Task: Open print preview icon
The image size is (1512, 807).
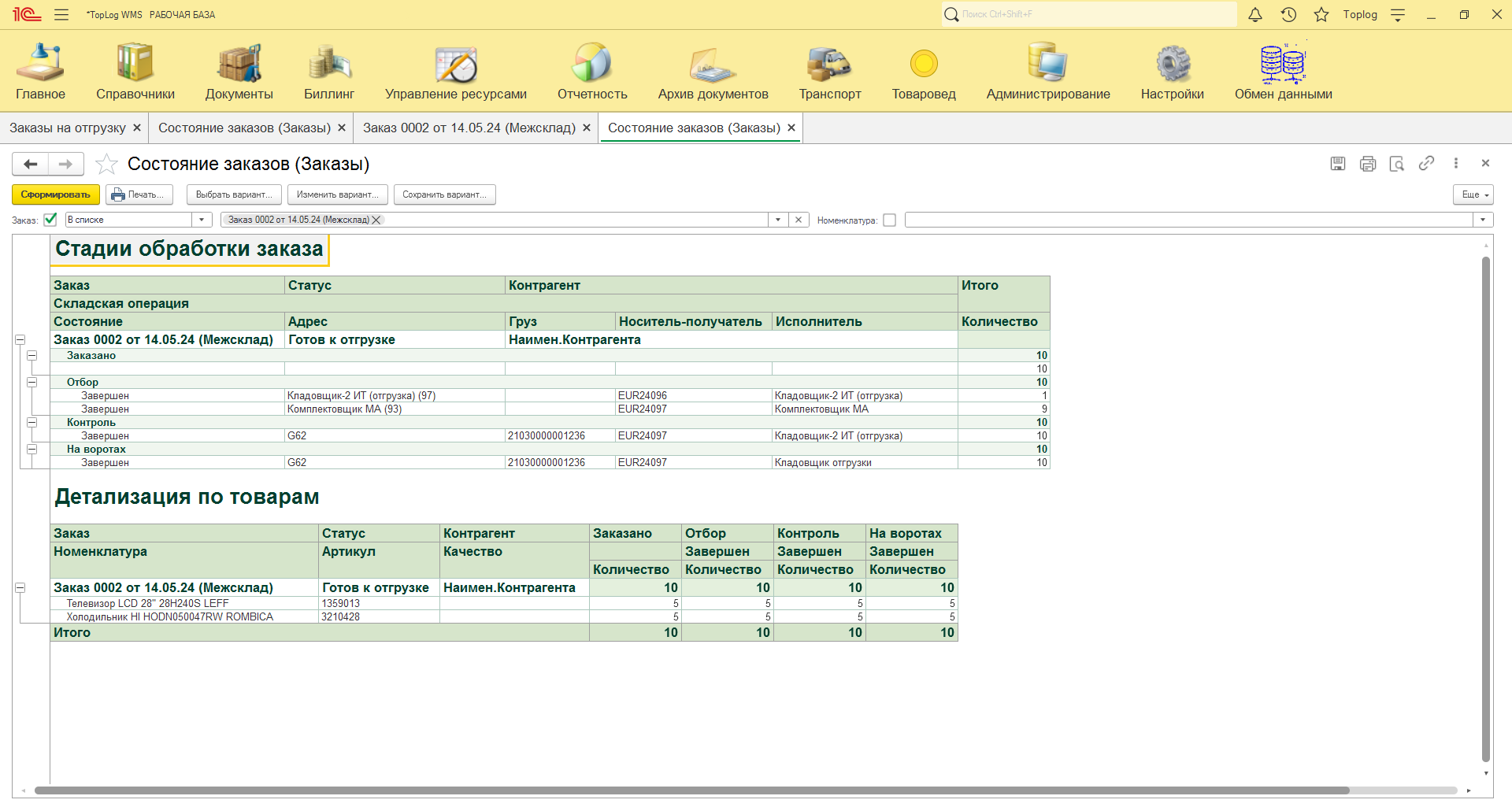Action: 1397,163
